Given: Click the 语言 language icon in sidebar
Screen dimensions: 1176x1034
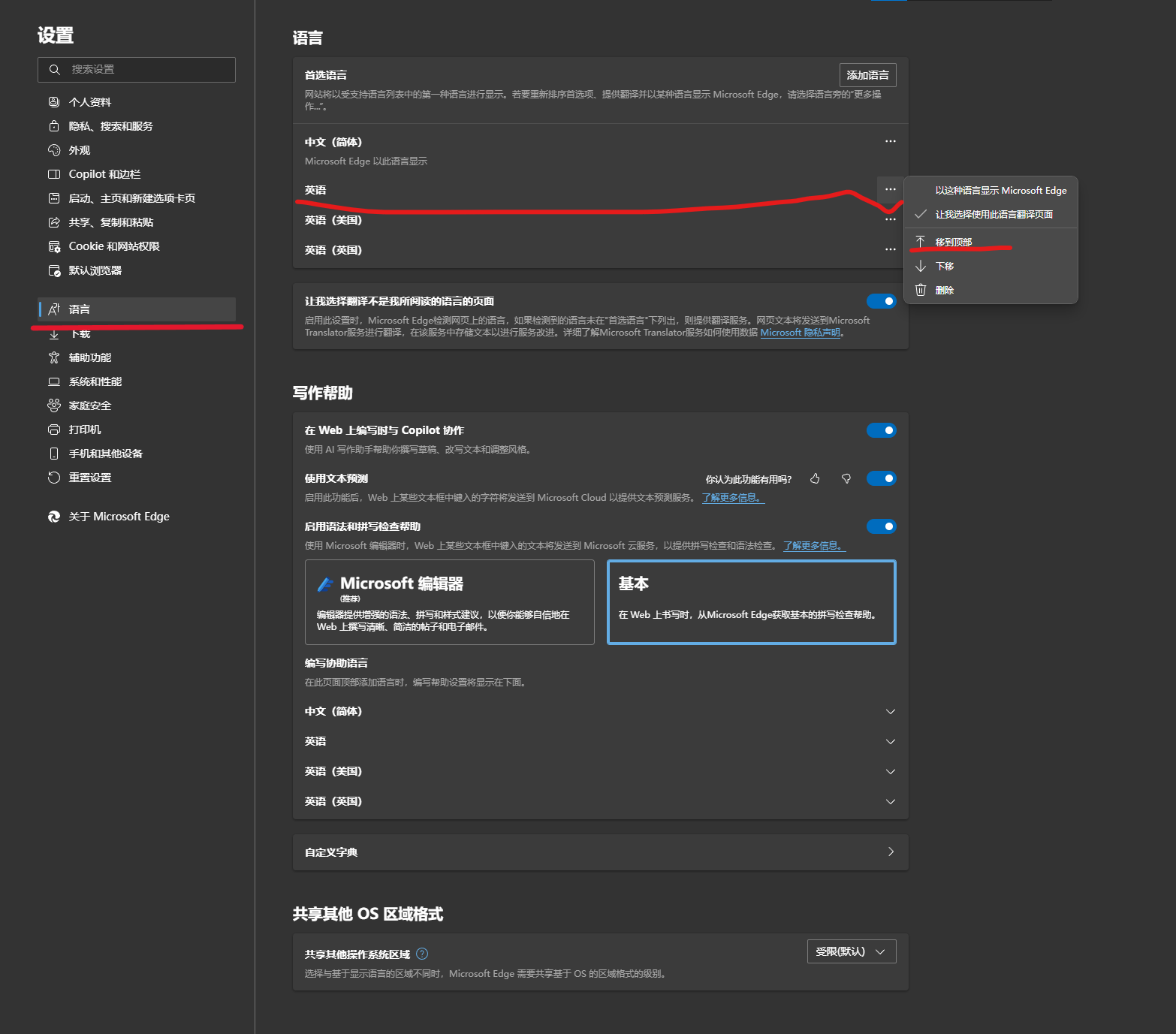Looking at the screenshot, I should (54, 309).
